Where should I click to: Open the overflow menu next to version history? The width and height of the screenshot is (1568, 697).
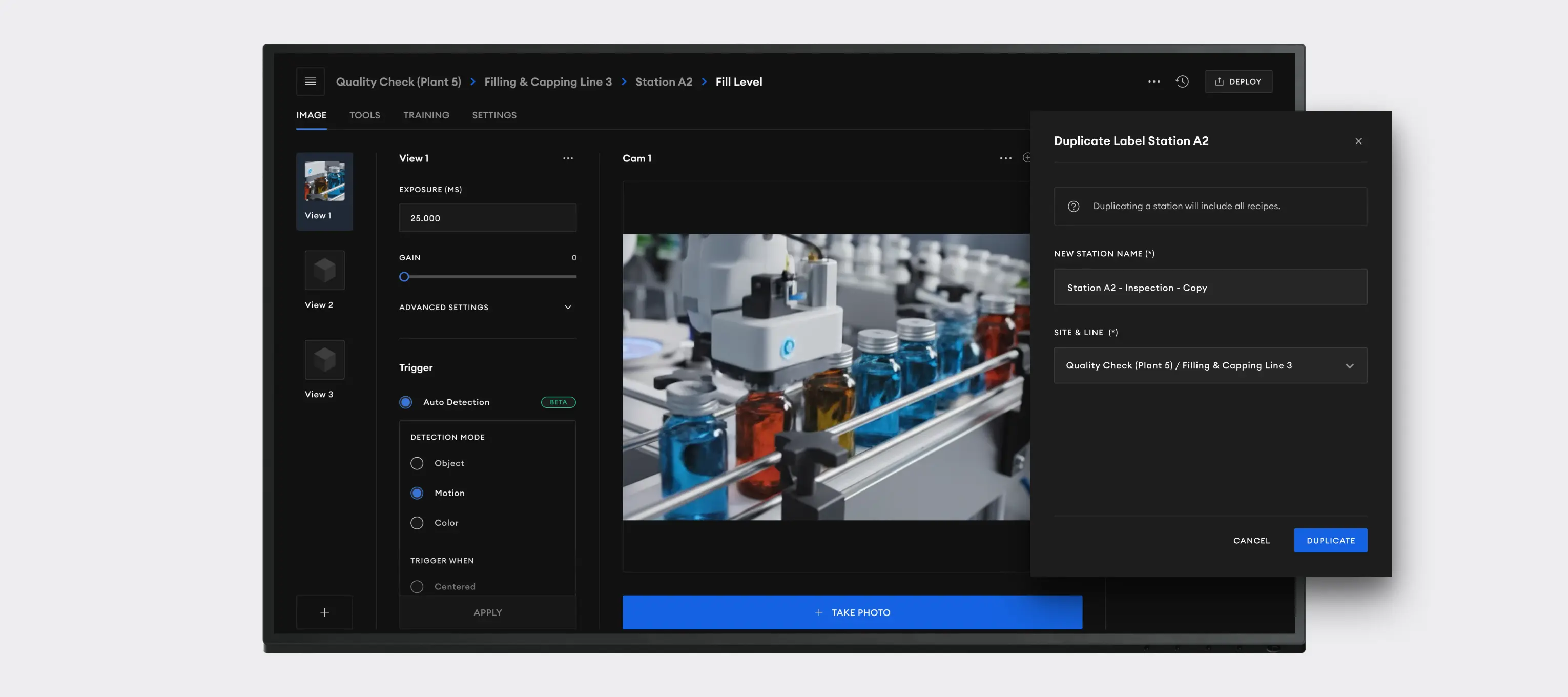1154,81
